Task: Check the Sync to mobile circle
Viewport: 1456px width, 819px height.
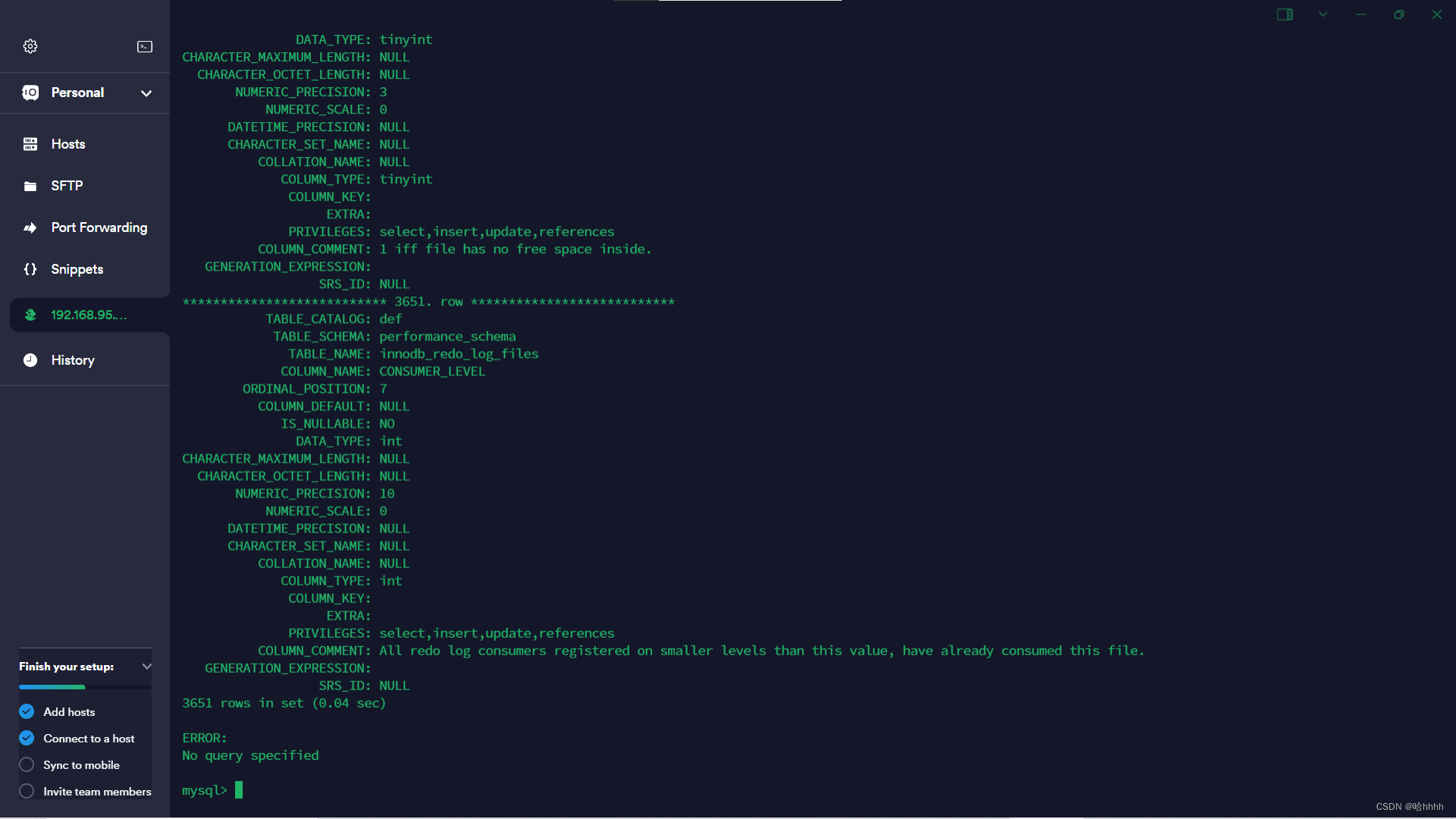Action: point(27,764)
